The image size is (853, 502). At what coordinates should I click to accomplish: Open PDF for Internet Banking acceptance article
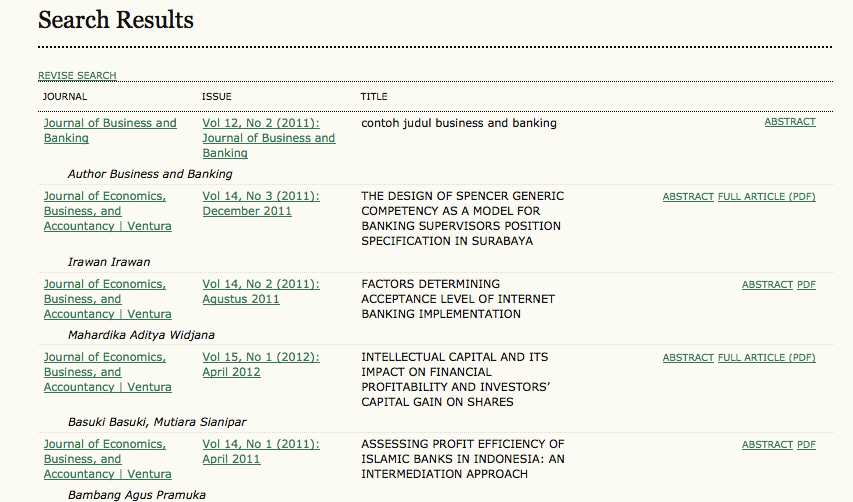[806, 285]
